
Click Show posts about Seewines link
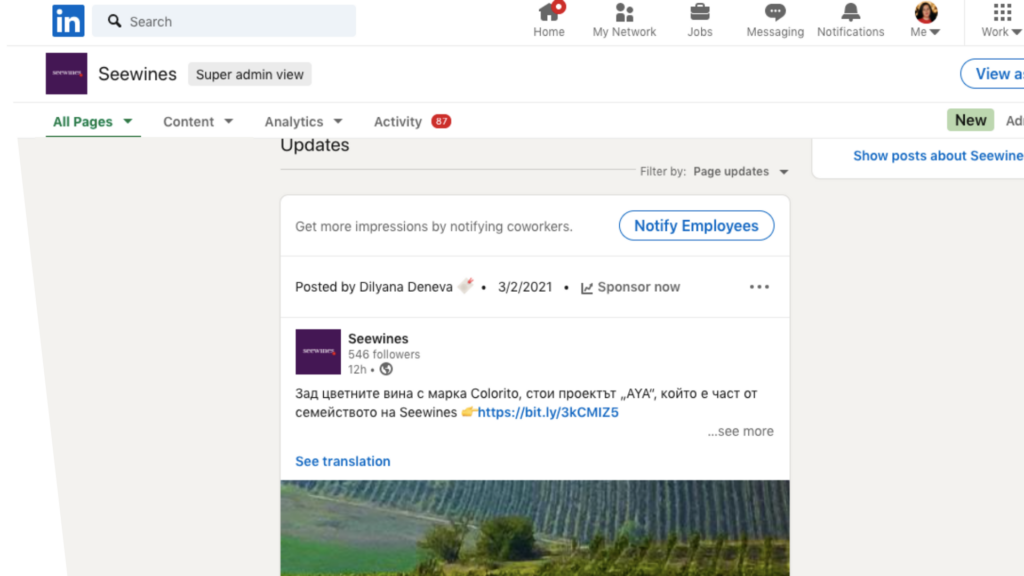(938, 155)
